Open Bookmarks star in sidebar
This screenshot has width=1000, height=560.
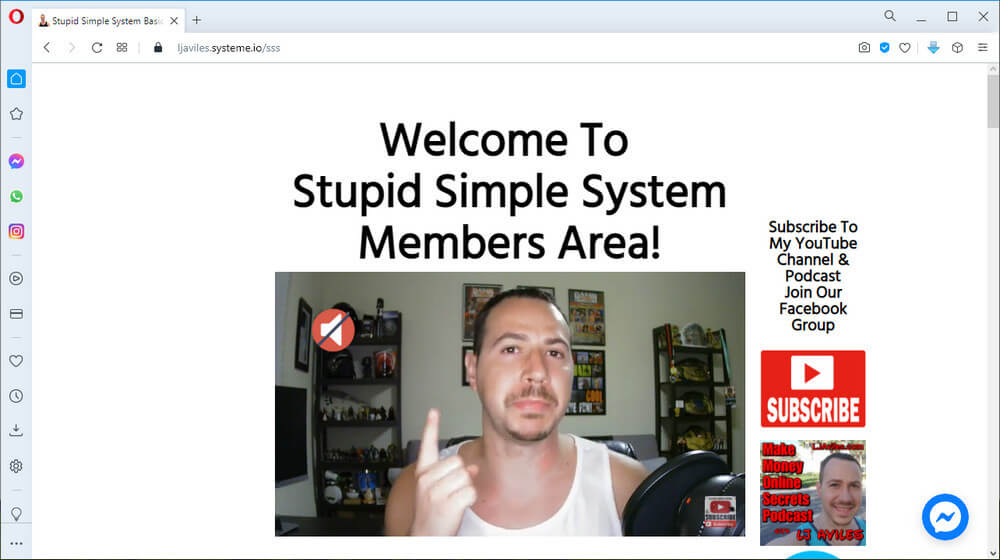pyautogui.click(x=16, y=114)
